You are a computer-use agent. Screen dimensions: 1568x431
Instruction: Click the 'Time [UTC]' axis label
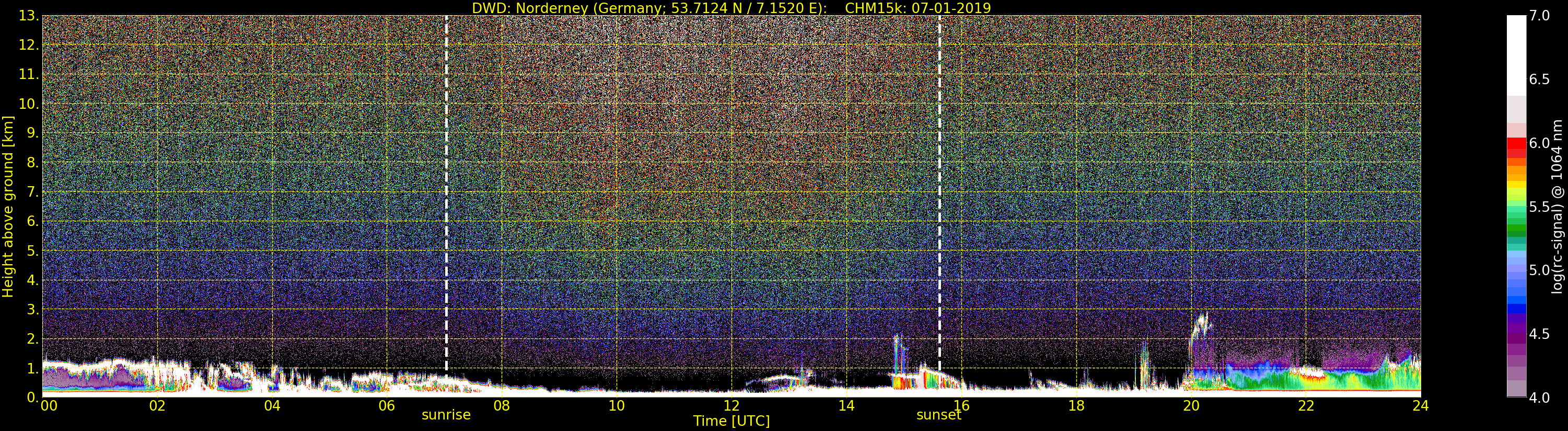pyautogui.click(x=731, y=421)
